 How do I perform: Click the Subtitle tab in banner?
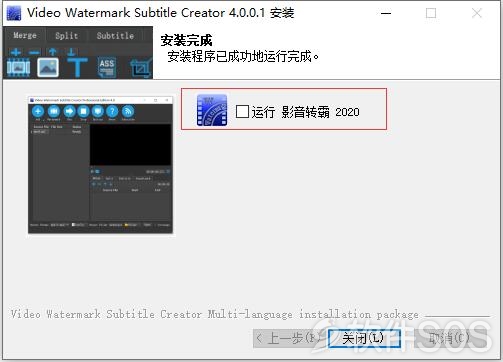[x=115, y=35]
